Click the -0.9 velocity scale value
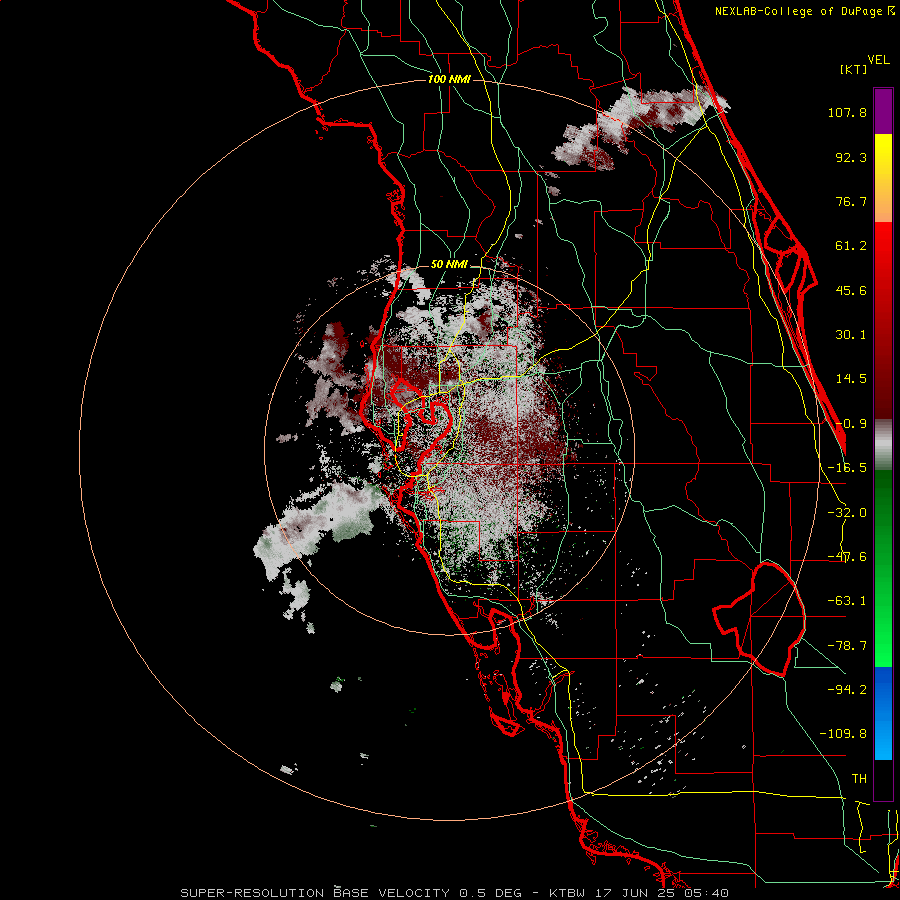This screenshot has height=900, width=900. point(851,424)
